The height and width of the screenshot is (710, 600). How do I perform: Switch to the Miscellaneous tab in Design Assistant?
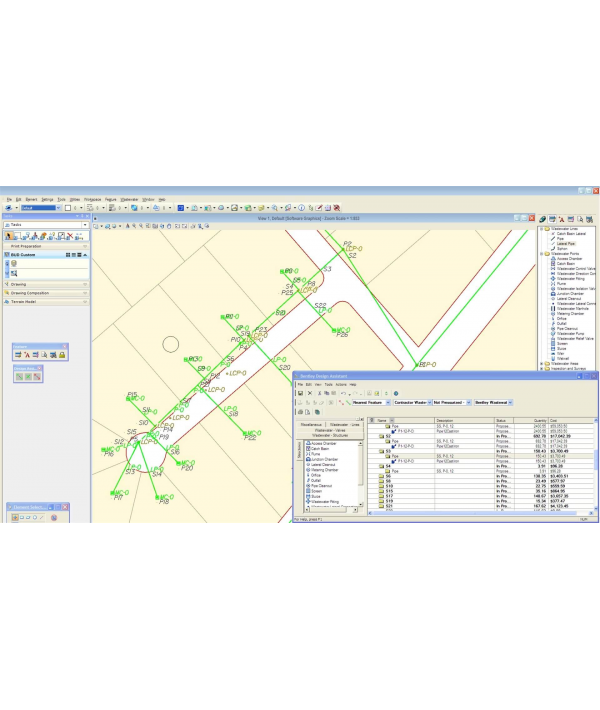[311, 425]
